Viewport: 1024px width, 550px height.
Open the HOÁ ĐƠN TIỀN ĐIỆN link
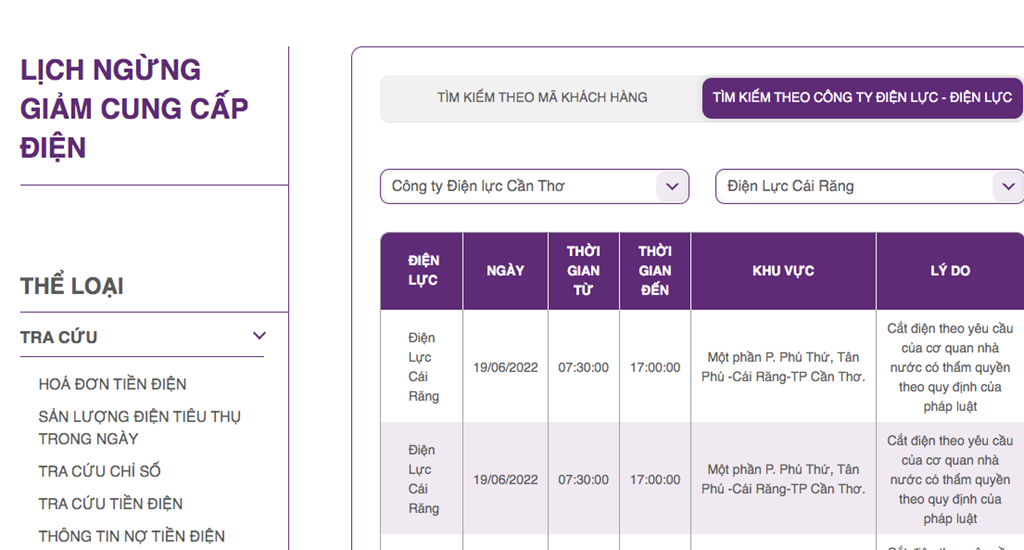tap(112, 384)
